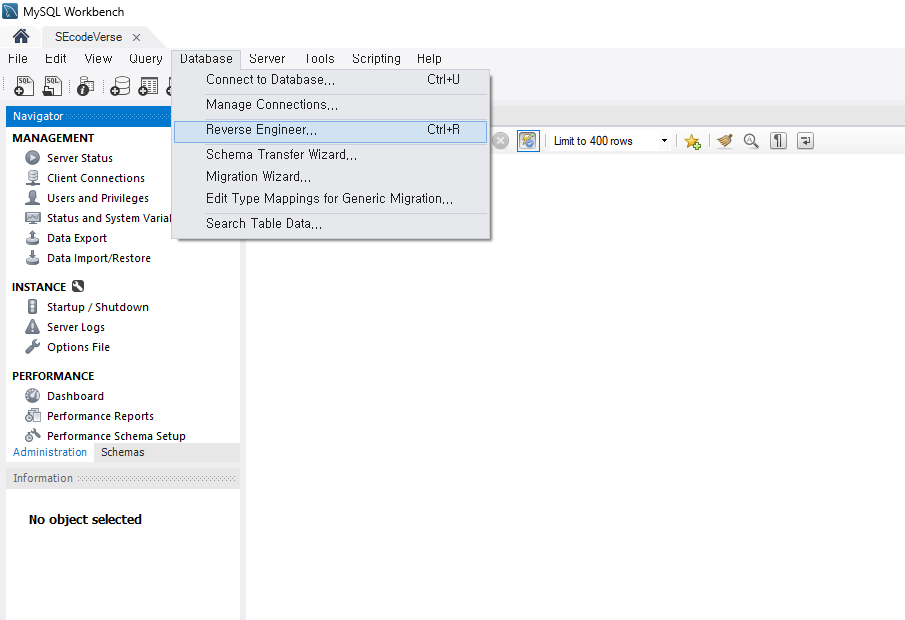Image resolution: width=905 pixels, height=620 pixels.
Task: Choose Connect to Database from menu
Action: [331, 80]
